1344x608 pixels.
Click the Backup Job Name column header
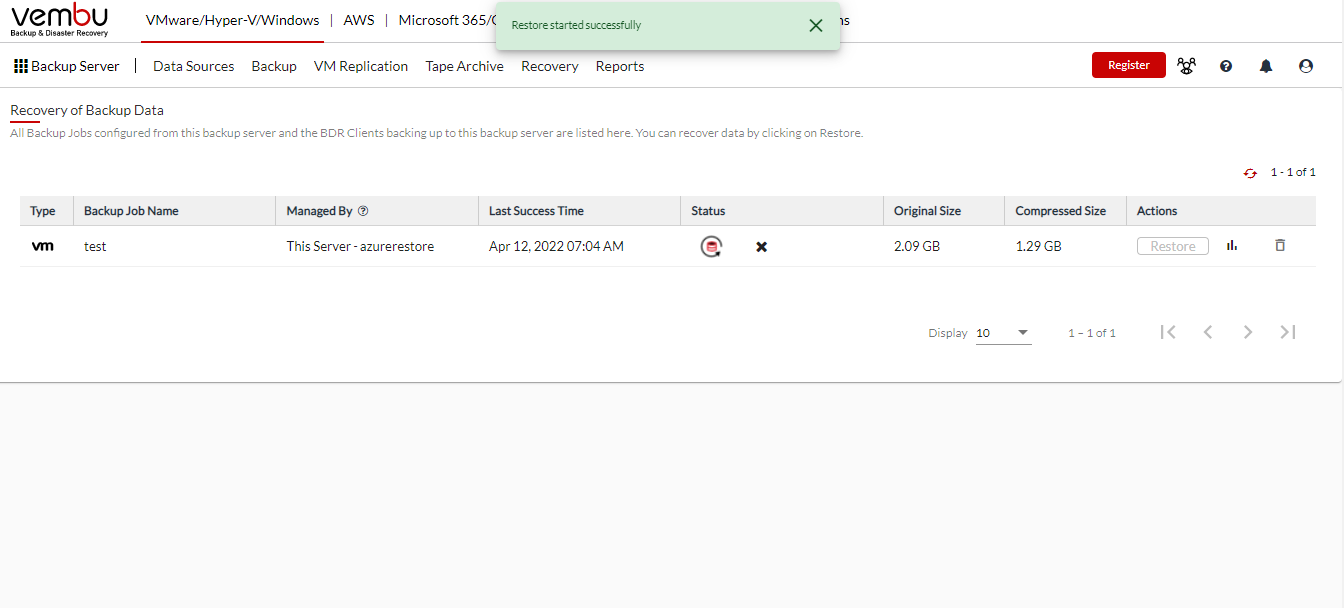(131, 211)
